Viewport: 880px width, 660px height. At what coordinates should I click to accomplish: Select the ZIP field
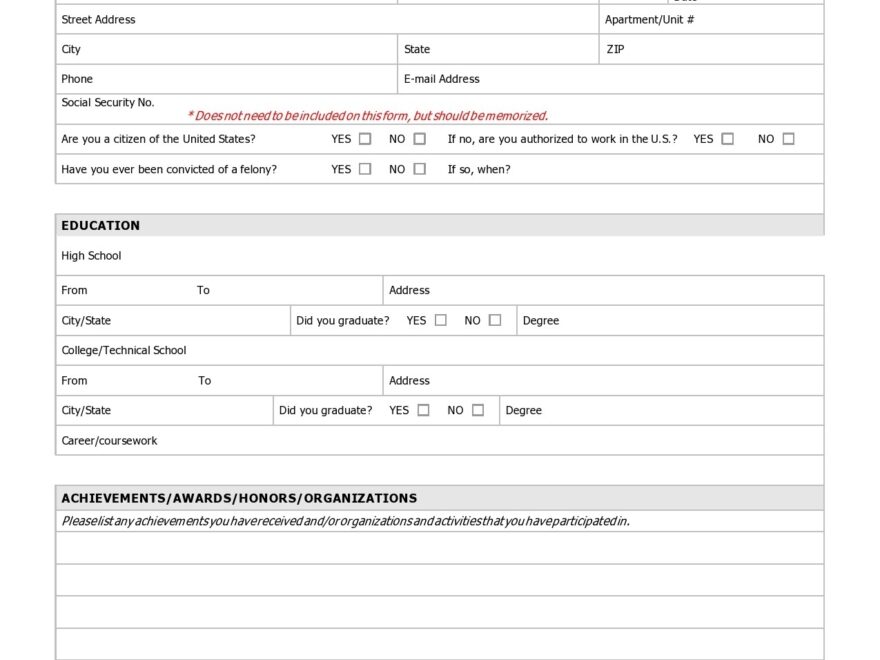[x=710, y=49]
